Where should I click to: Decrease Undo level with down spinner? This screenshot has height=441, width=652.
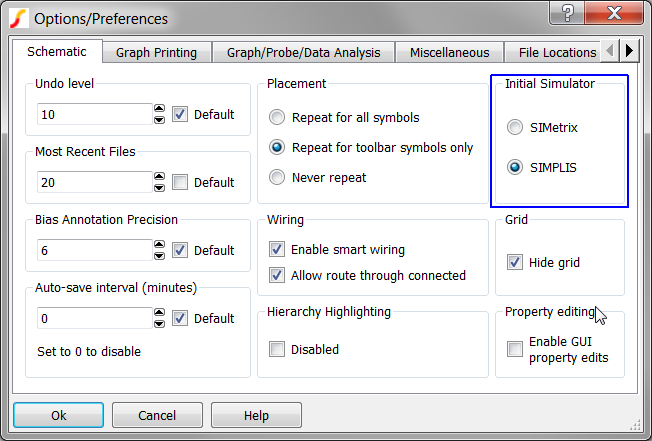pyautogui.click(x=159, y=120)
